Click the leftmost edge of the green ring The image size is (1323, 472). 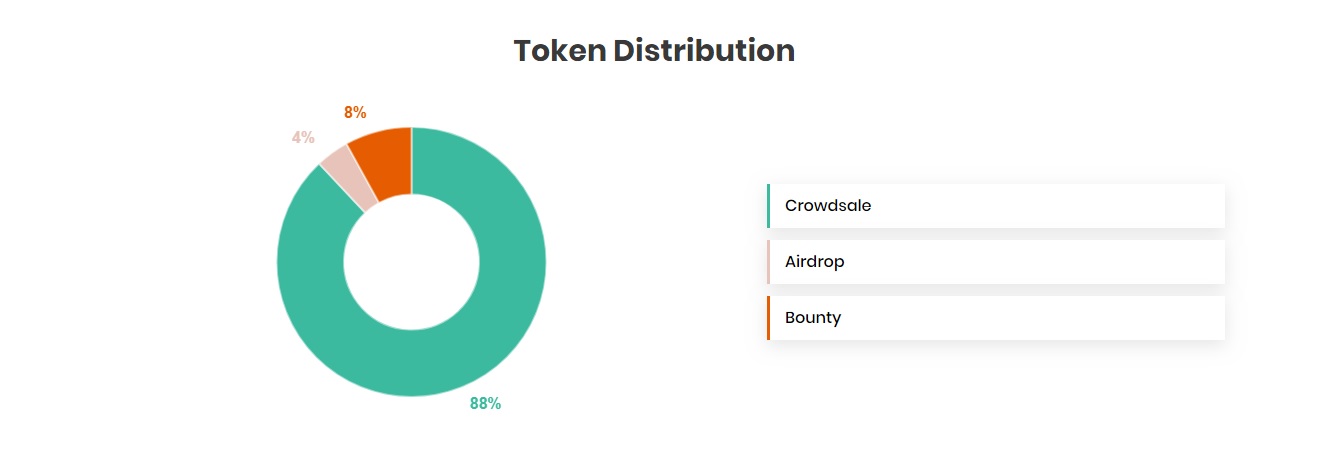tap(284, 262)
